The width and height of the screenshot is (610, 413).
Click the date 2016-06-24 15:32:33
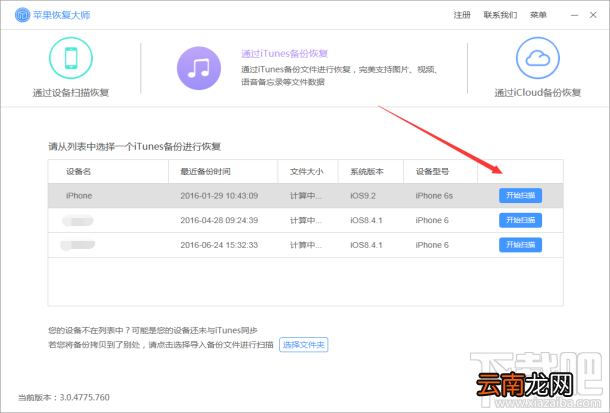(x=219, y=245)
